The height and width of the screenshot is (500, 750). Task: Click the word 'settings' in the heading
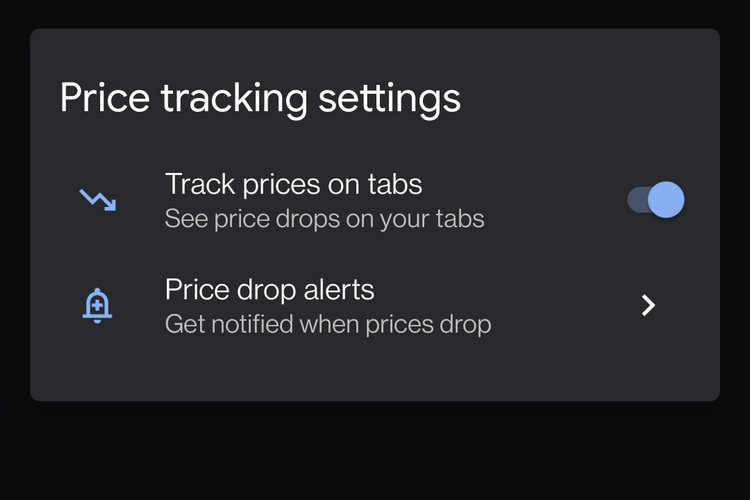point(389,99)
